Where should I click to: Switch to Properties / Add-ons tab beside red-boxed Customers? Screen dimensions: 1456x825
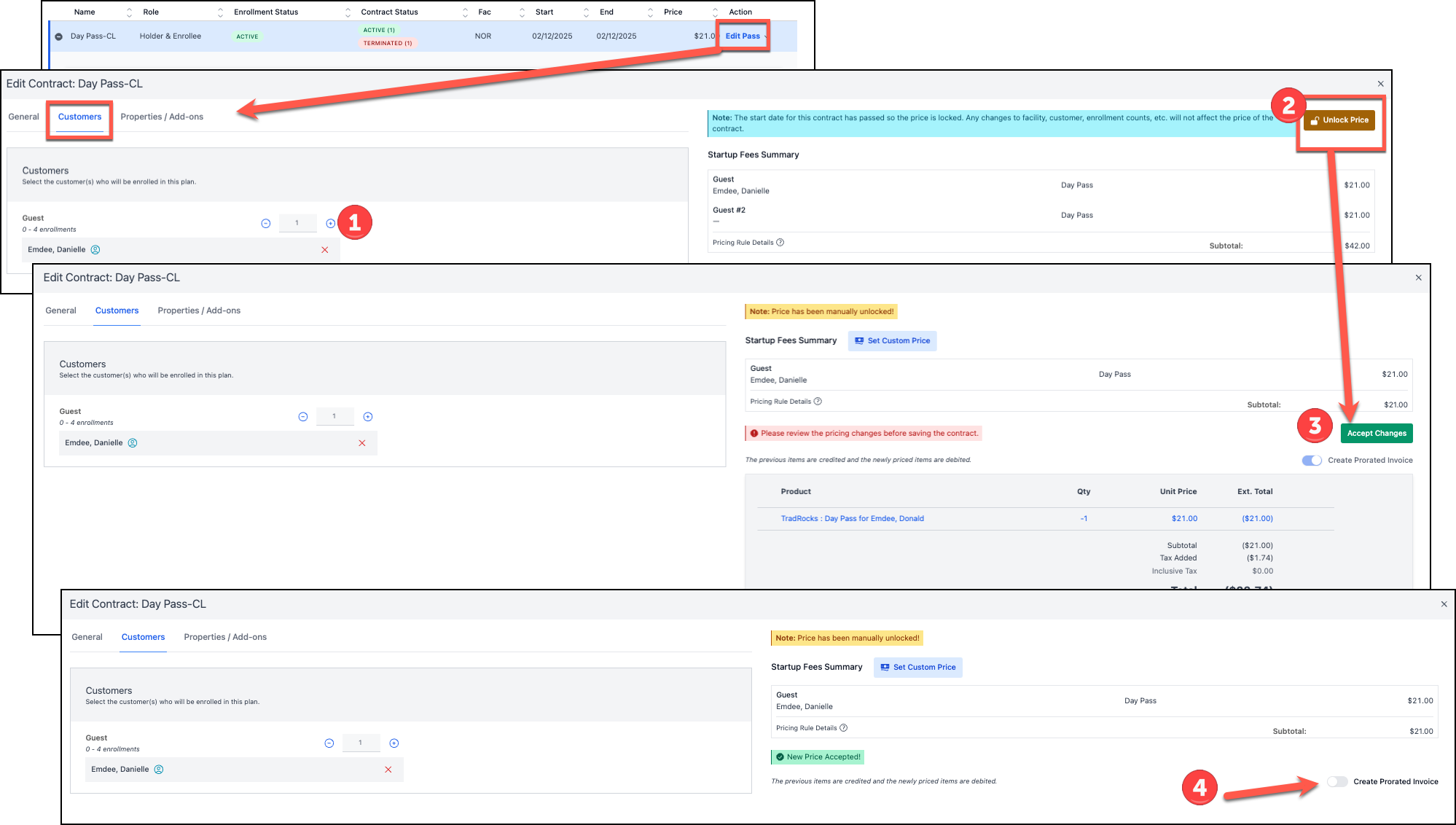[x=162, y=117]
